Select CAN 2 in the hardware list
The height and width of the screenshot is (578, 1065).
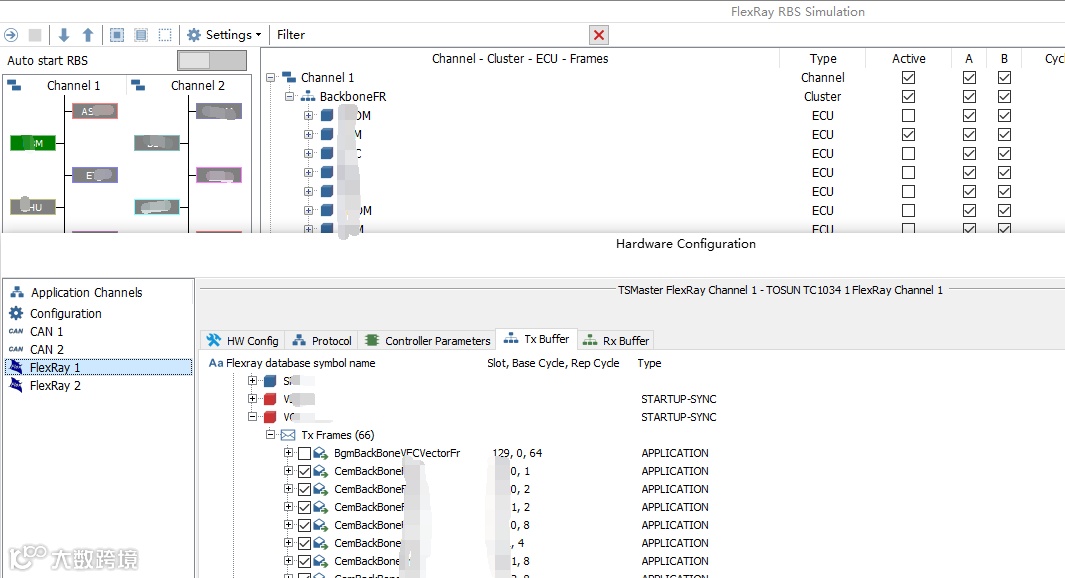47,349
